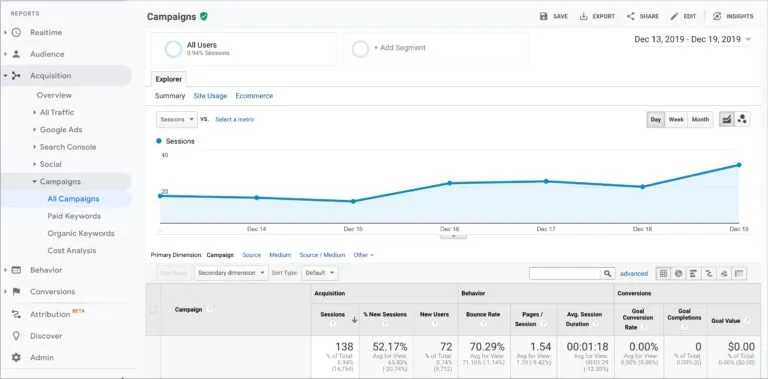
Task: Click the Select a metric link
Action: 235,119
